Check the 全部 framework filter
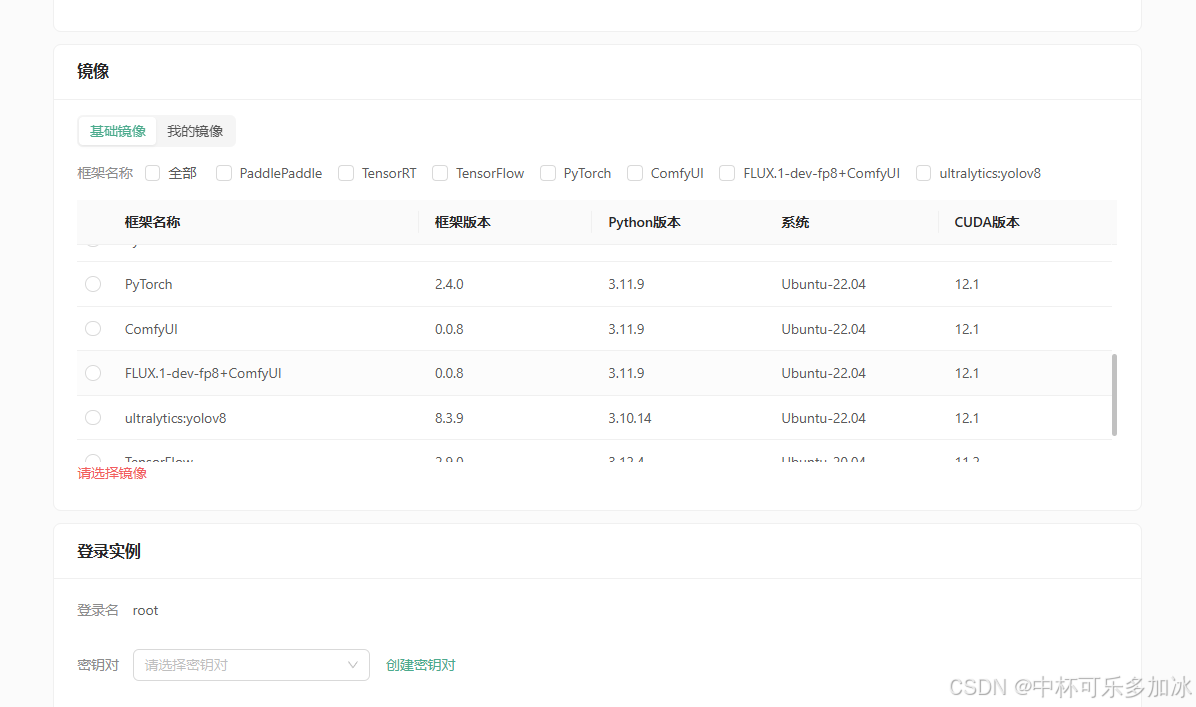Viewport: 1196px width, 707px height. click(x=153, y=173)
